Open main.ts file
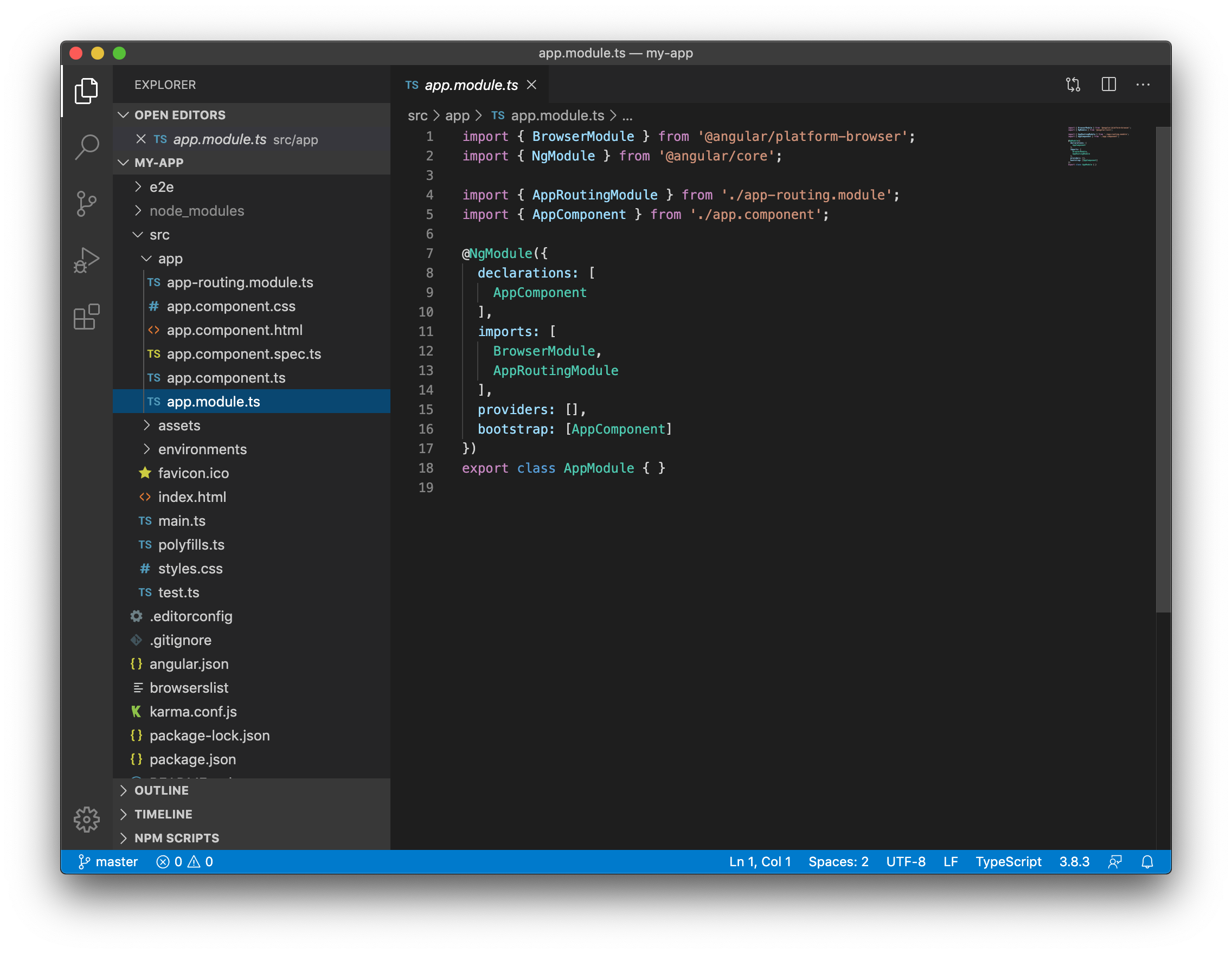The height and width of the screenshot is (954, 1232). click(x=252, y=520)
